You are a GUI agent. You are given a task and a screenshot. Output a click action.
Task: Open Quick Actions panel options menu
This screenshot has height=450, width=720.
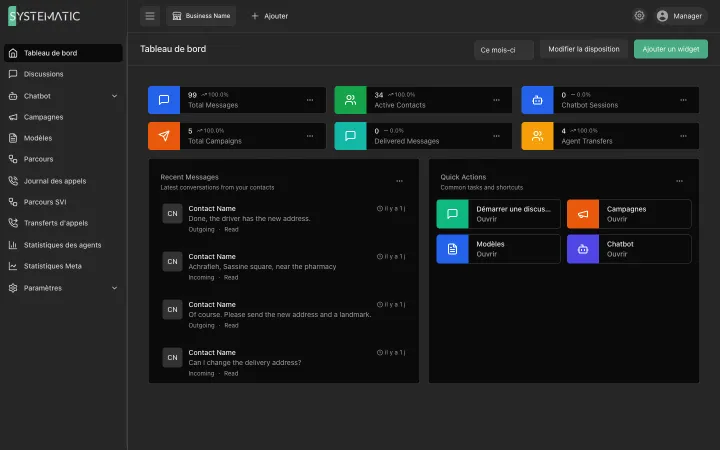[x=679, y=181]
